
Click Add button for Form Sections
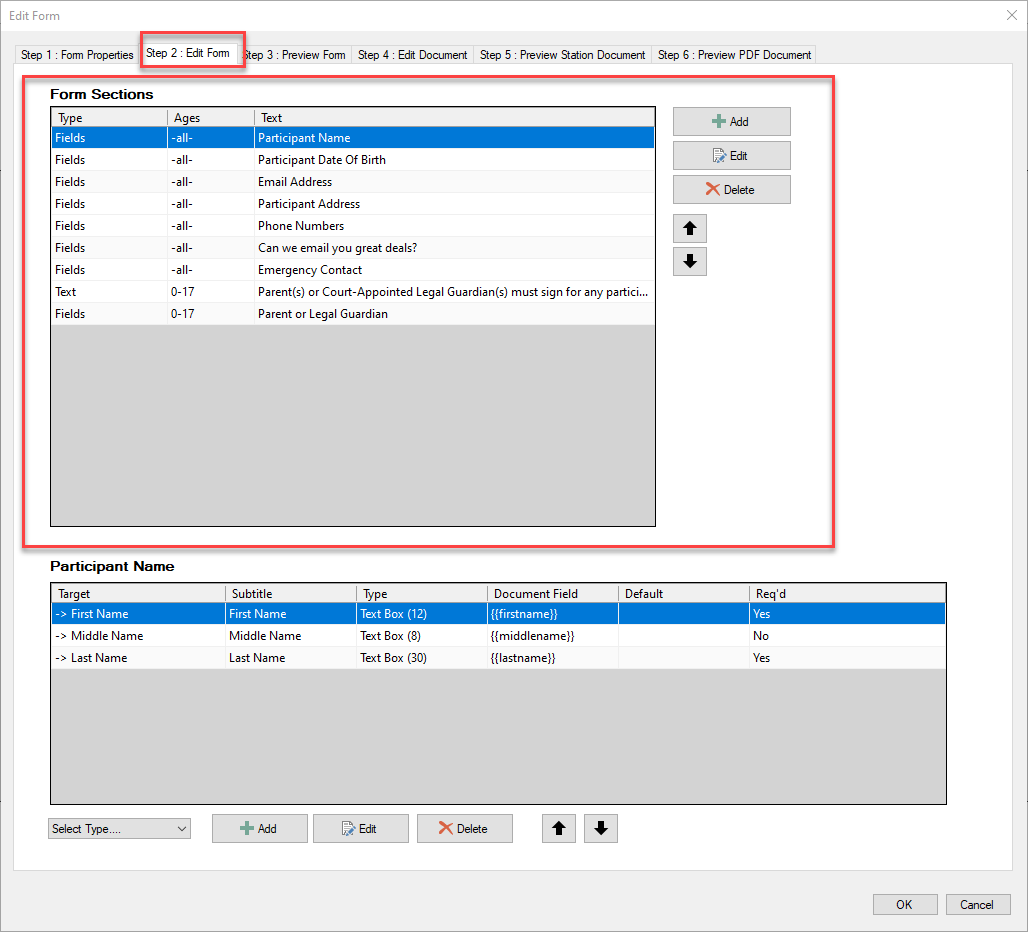[x=731, y=121]
